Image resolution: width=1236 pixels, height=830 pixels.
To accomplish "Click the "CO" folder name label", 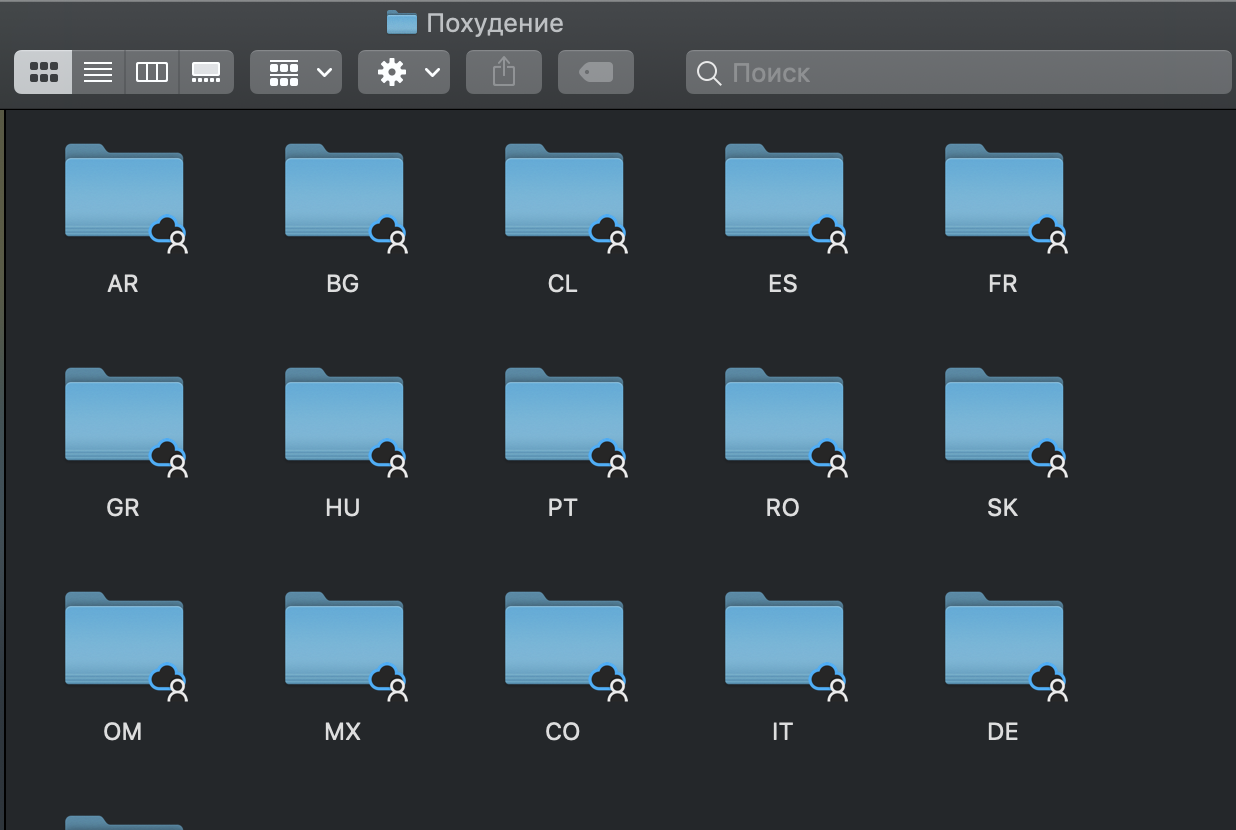I will (x=563, y=732).
